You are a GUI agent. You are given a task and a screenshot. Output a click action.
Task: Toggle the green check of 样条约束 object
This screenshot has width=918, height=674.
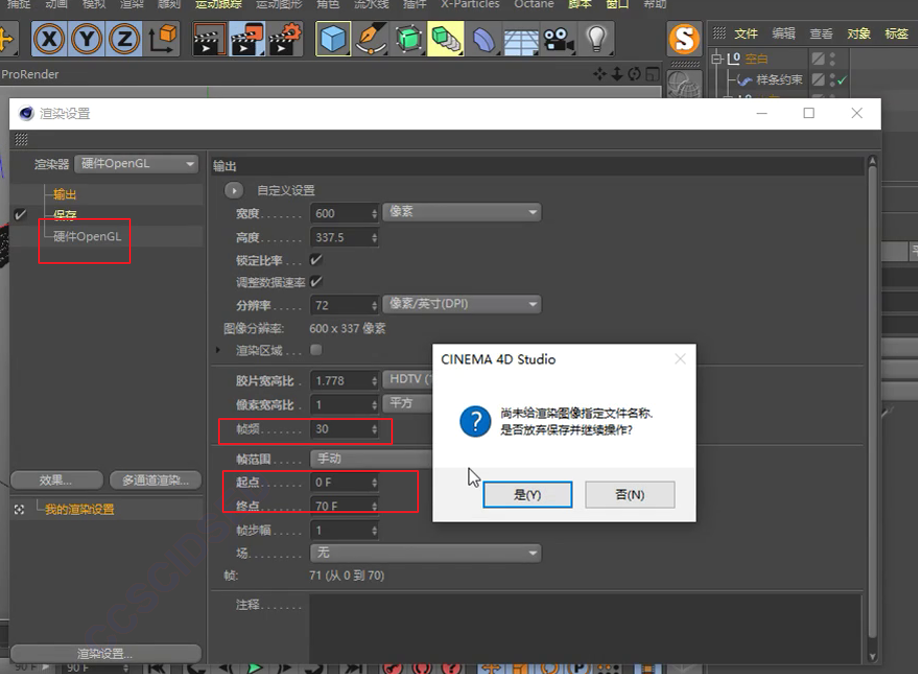coord(842,80)
